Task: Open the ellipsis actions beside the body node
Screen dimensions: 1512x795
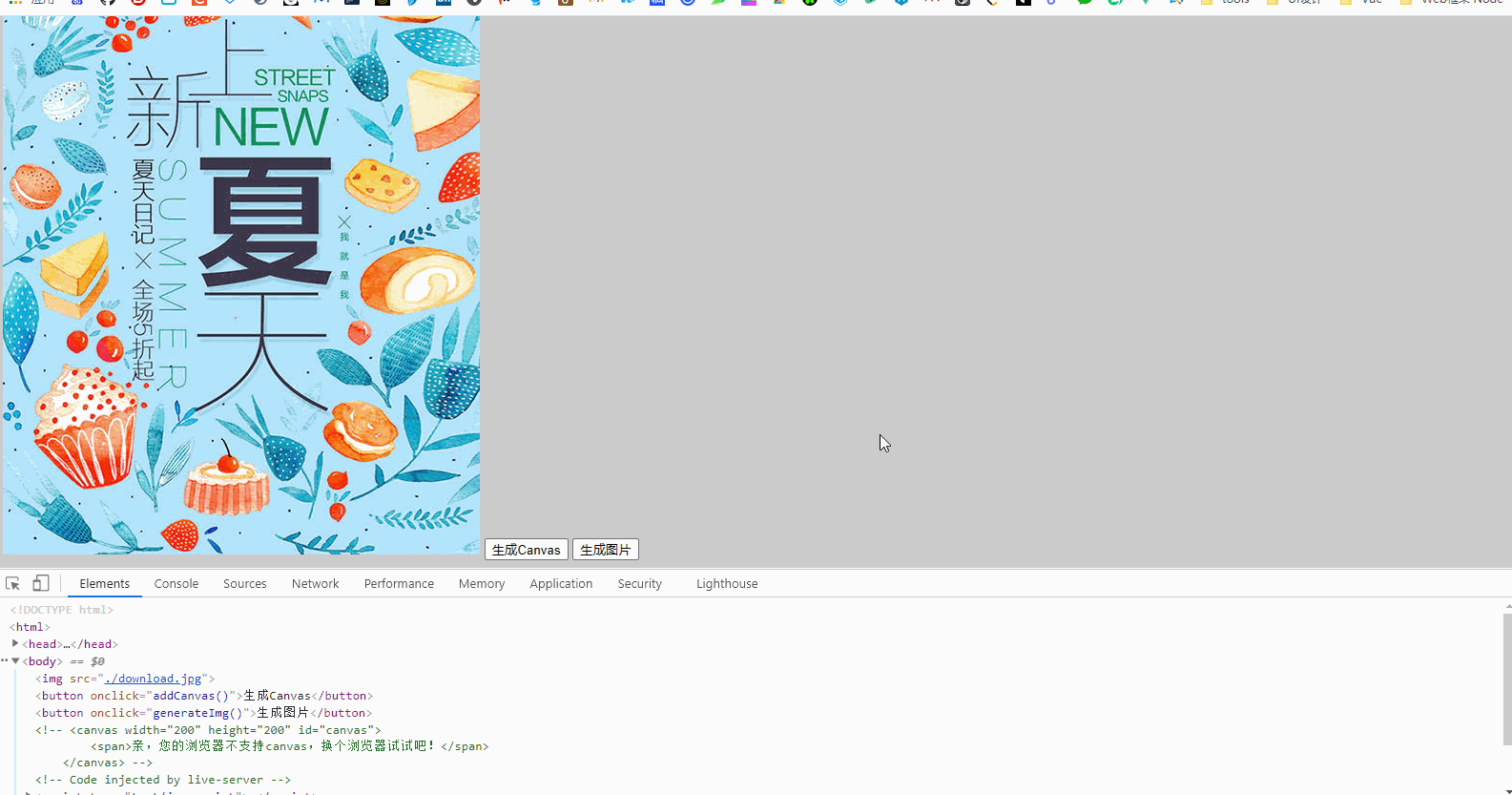Action: (x=4, y=660)
